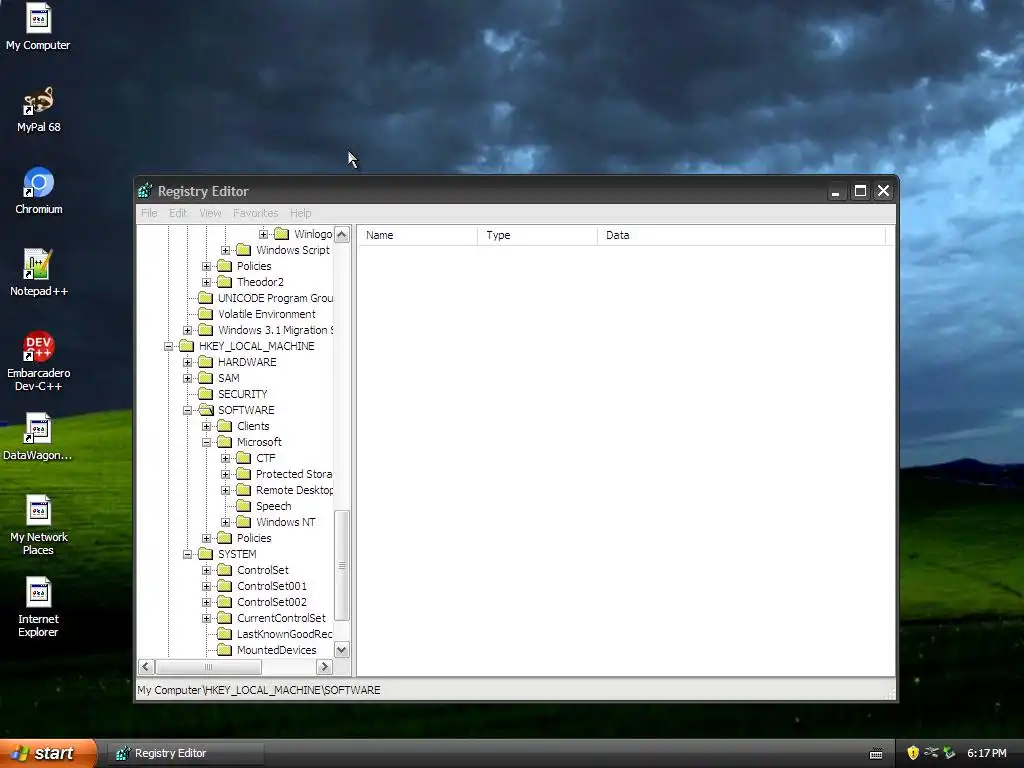Select the DataWagon desktop shortcut

38,438
